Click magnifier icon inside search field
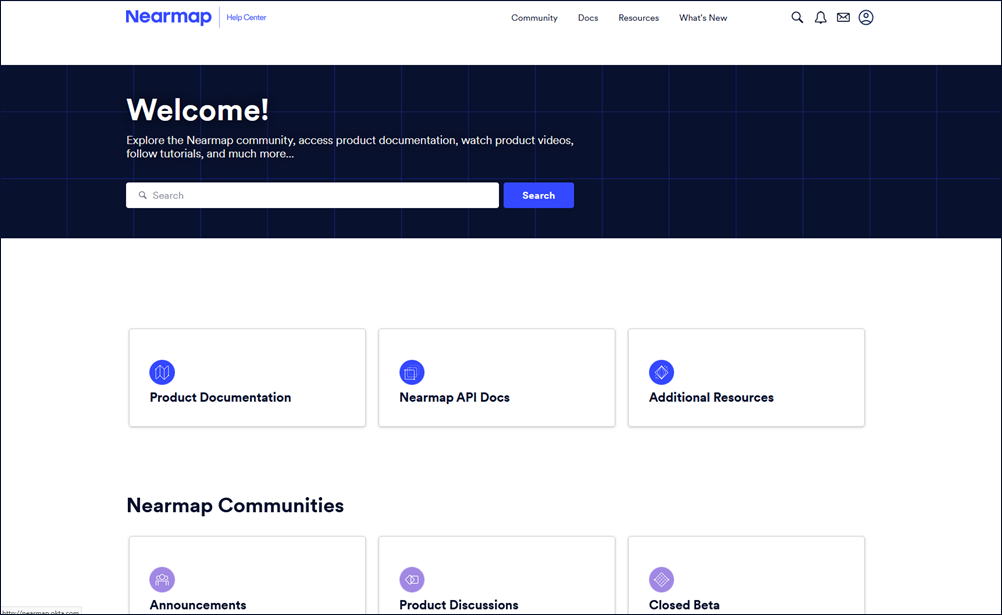 click(143, 195)
